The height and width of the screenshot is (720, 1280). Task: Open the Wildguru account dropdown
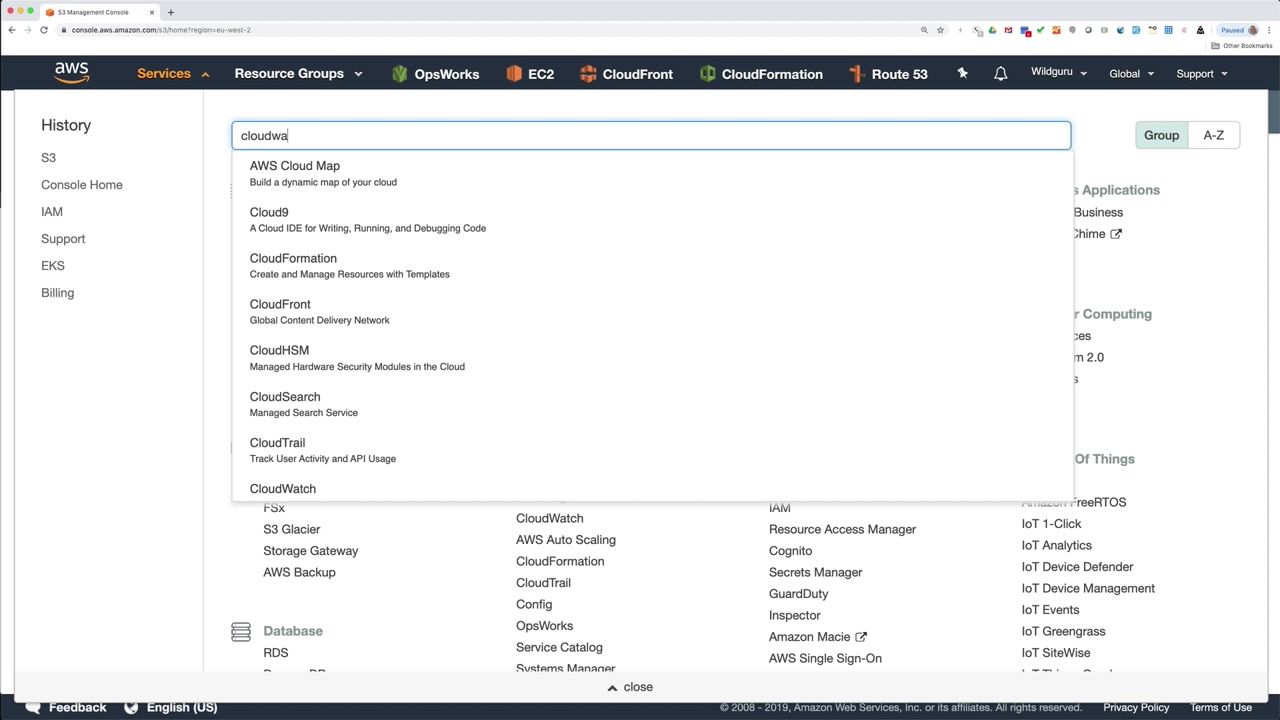point(1059,73)
